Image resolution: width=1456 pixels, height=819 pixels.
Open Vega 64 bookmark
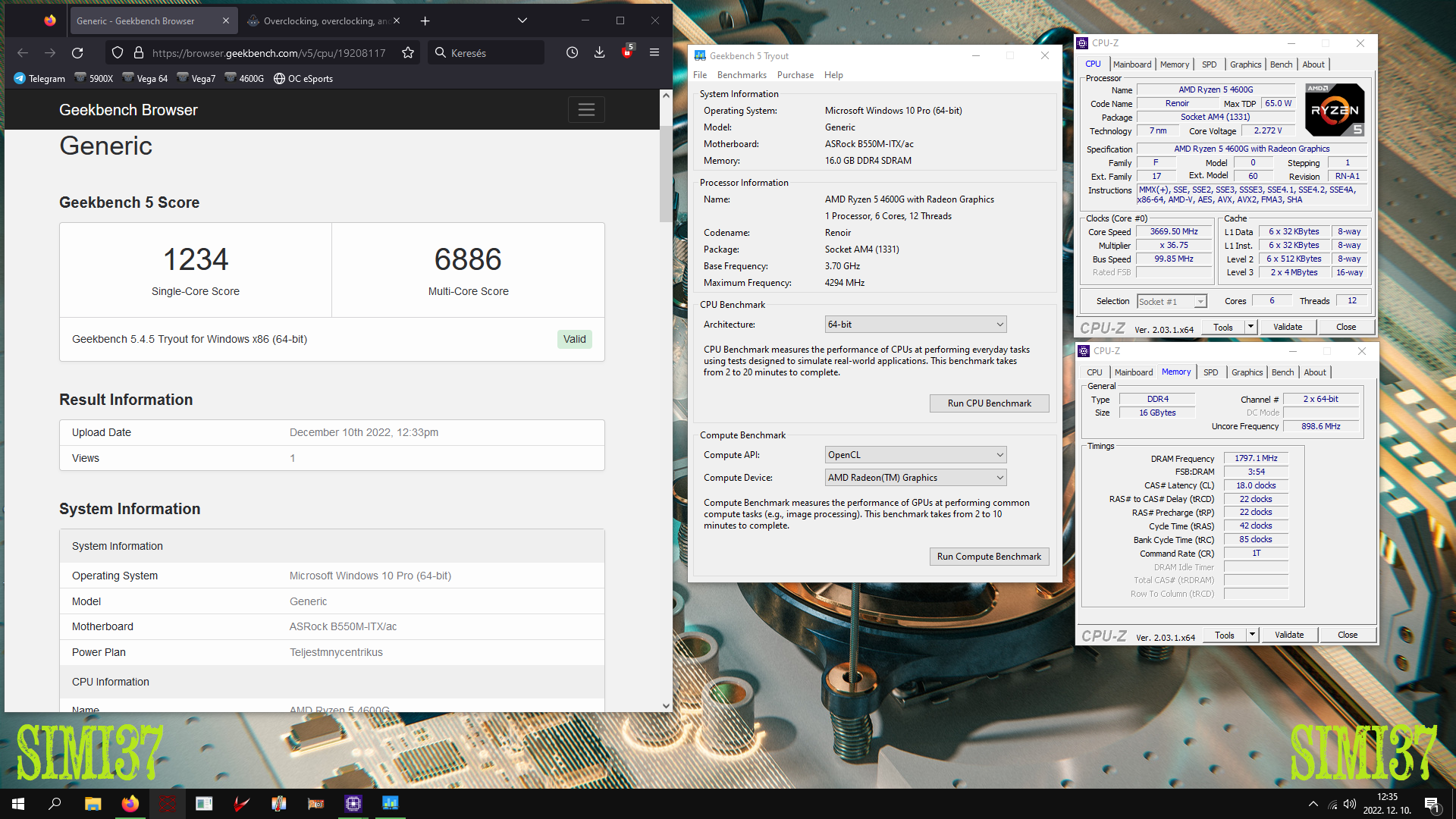tap(146, 79)
